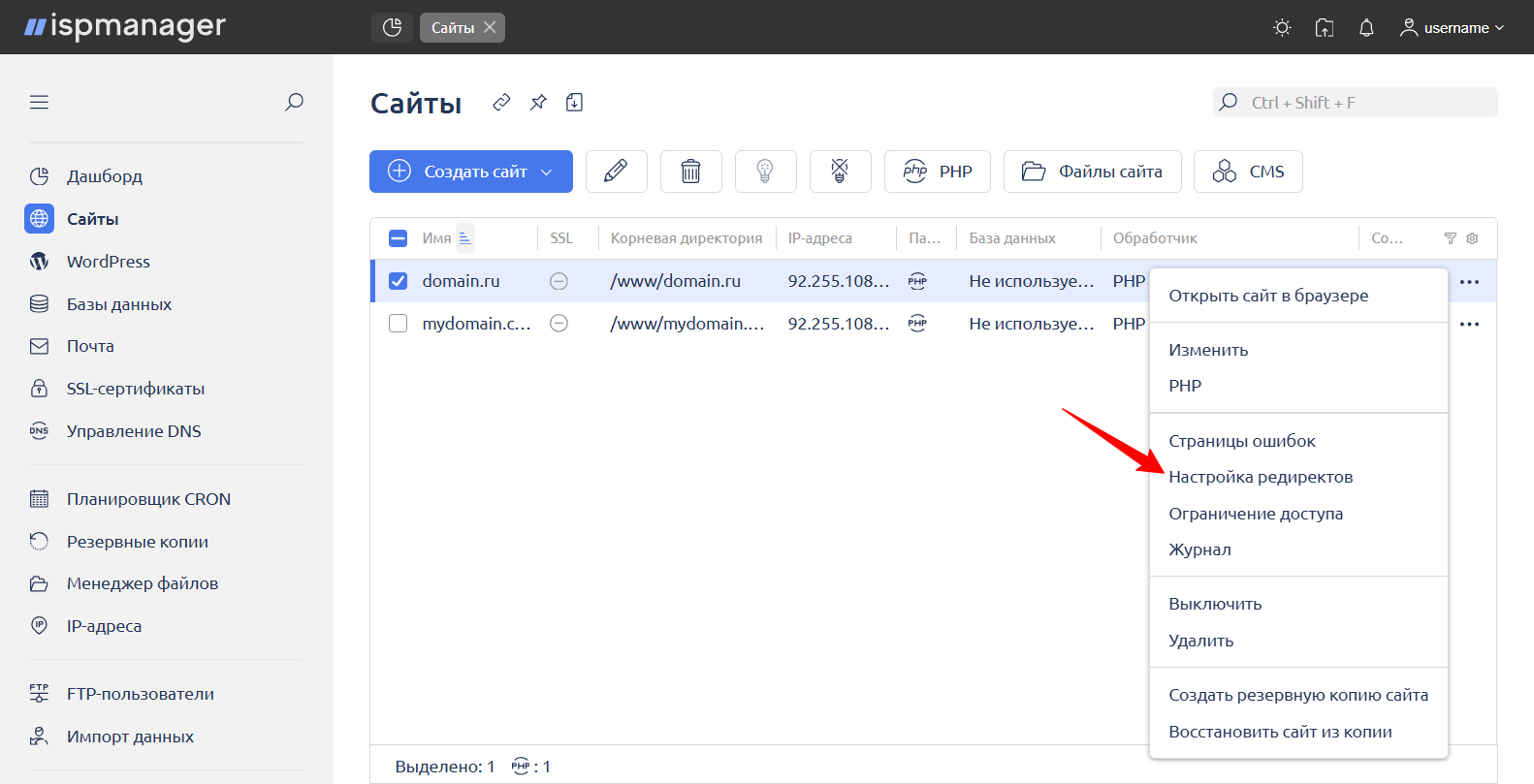The image size is (1534, 784).
Task: Click the pencil edit icon in toolbar
Action: click(616, 172)
